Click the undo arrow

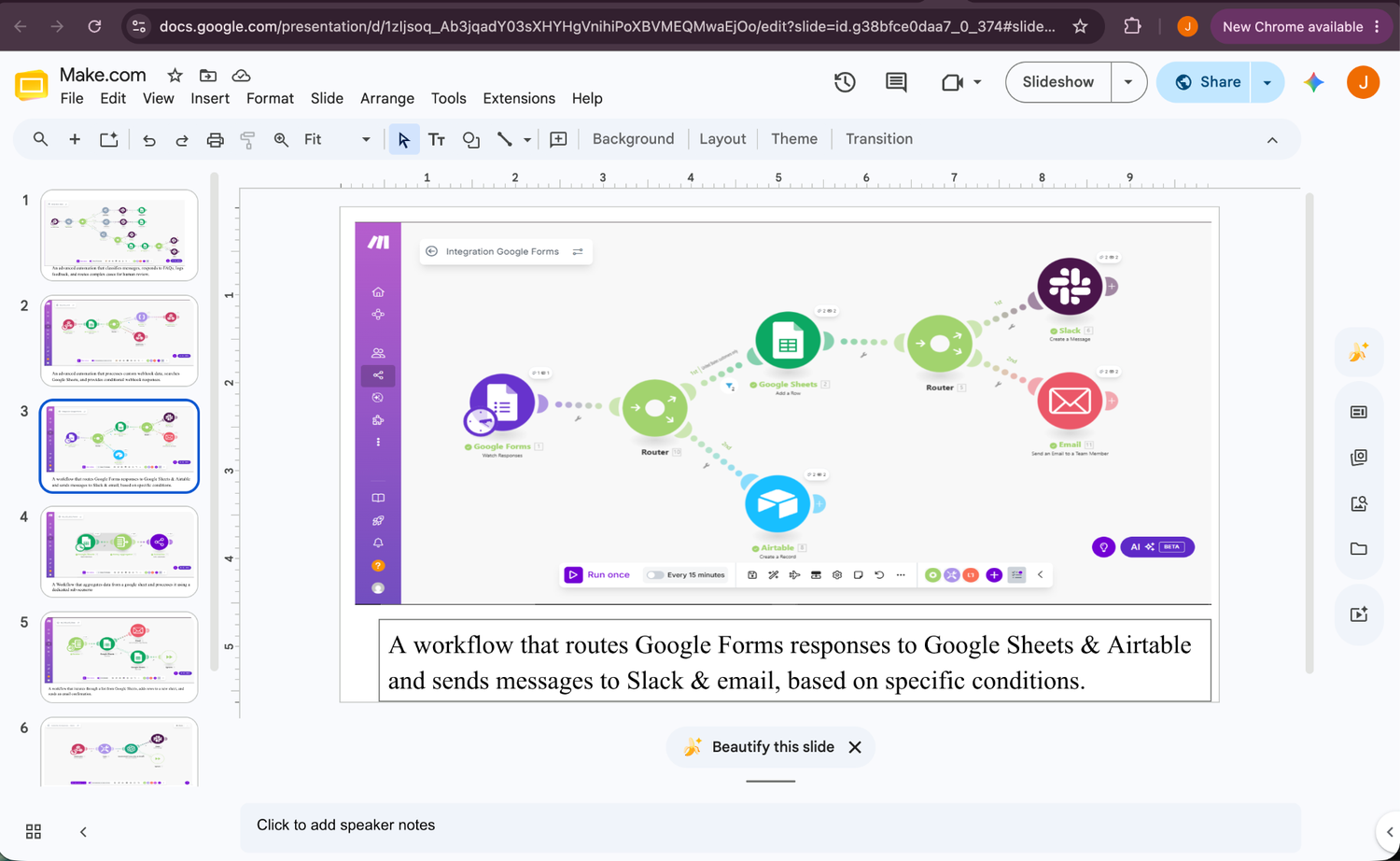click(x=149, y=140)
